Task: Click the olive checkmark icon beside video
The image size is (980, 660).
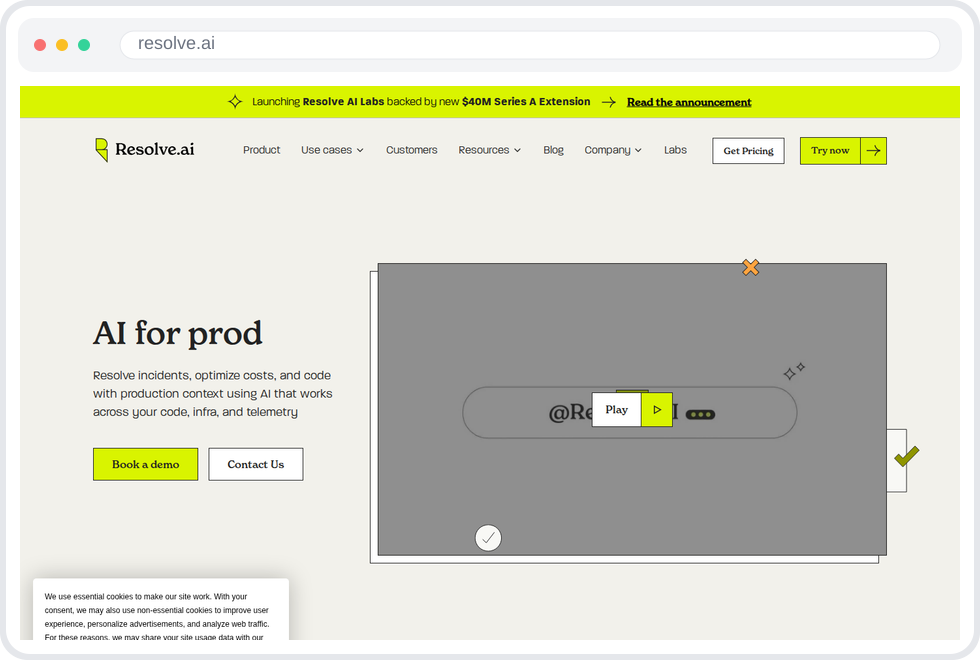Action: (x=907, y=456)
